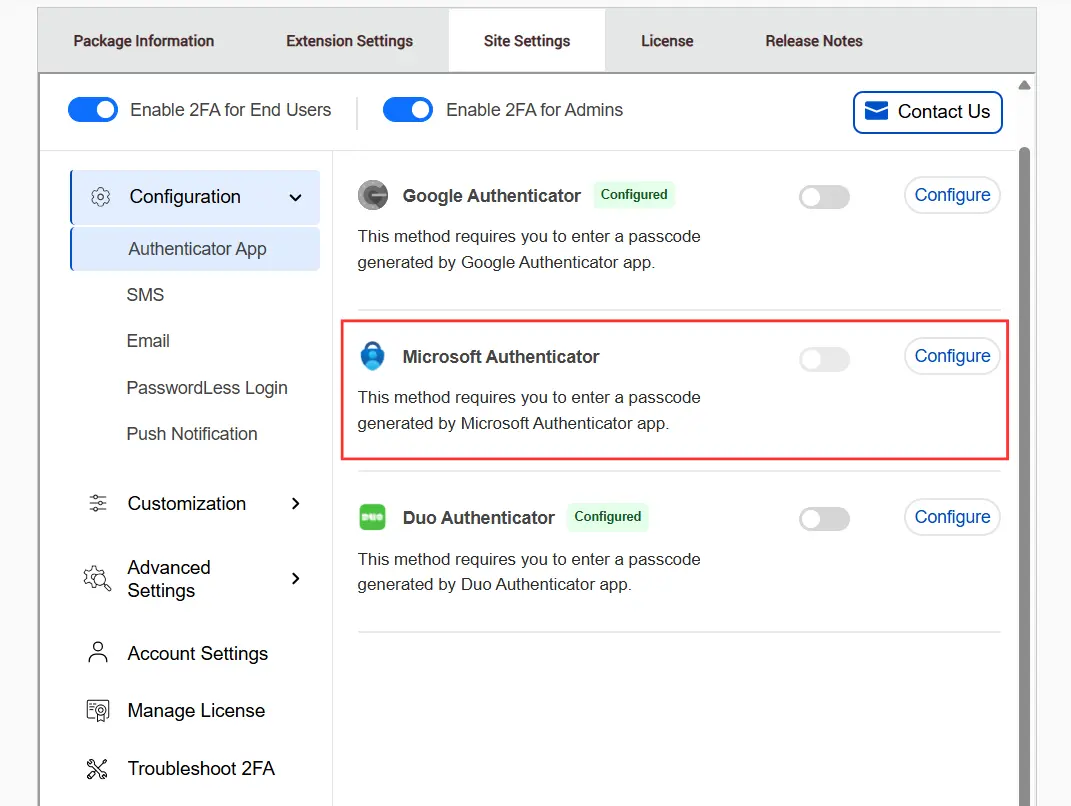Click the Google Authenticator heading text
Viewport: 1071px width, 806px height.
point(491,196)
